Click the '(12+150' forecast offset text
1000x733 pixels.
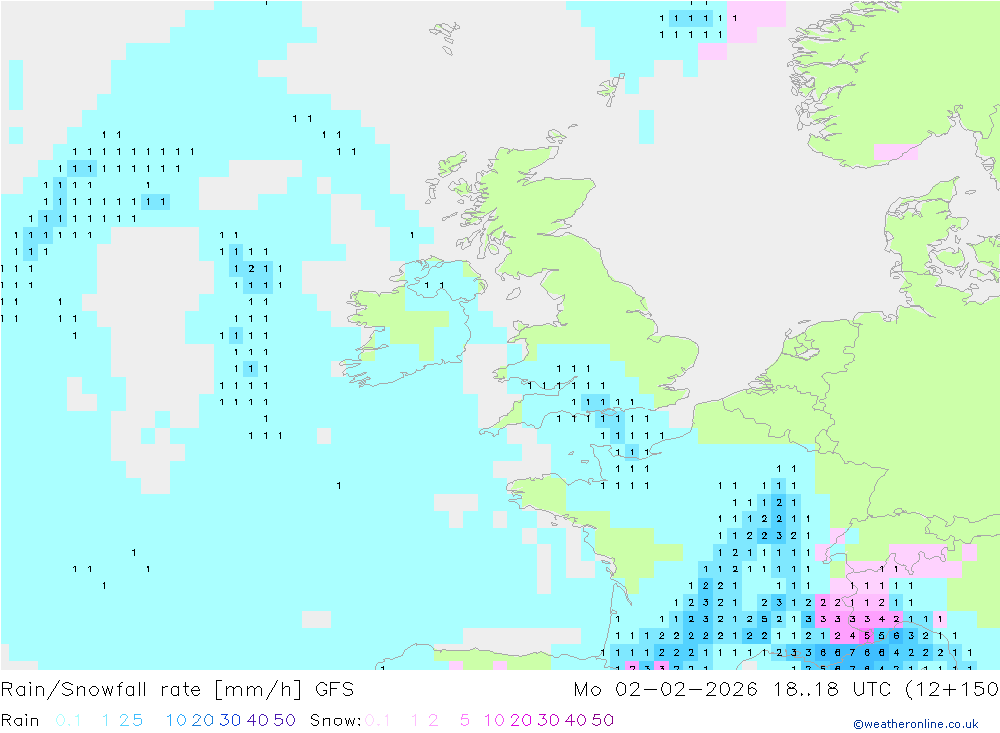952,690
